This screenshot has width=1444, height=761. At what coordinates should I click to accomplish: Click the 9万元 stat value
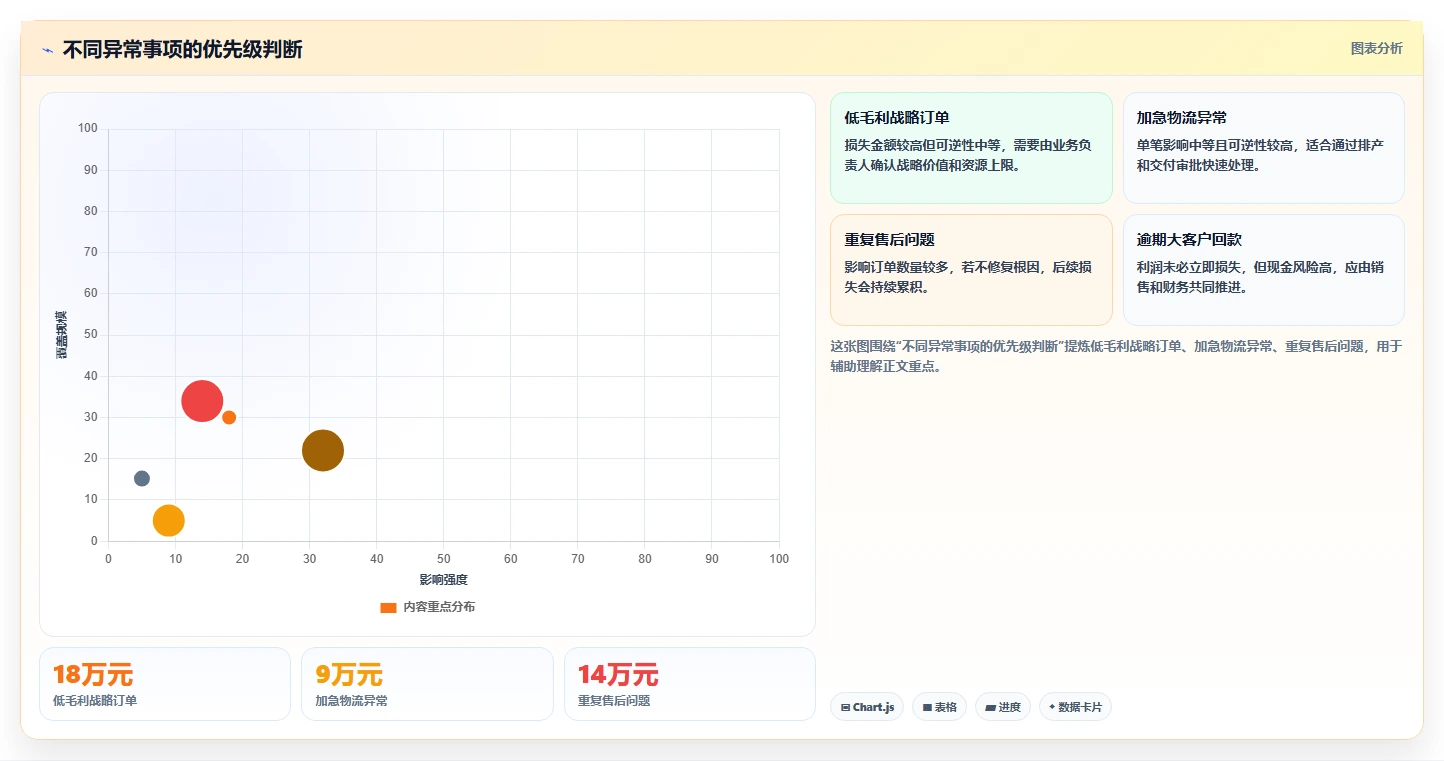pyautogui.click(x=349, y=675)
